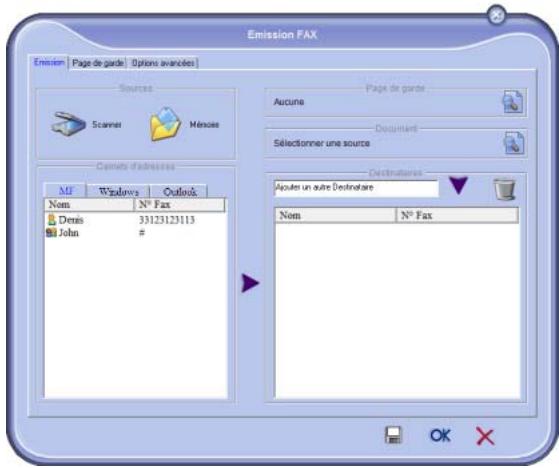This screenshot has width=559, height=468.
Task: Select the Windows address book tab
Action: pos(118,192)
